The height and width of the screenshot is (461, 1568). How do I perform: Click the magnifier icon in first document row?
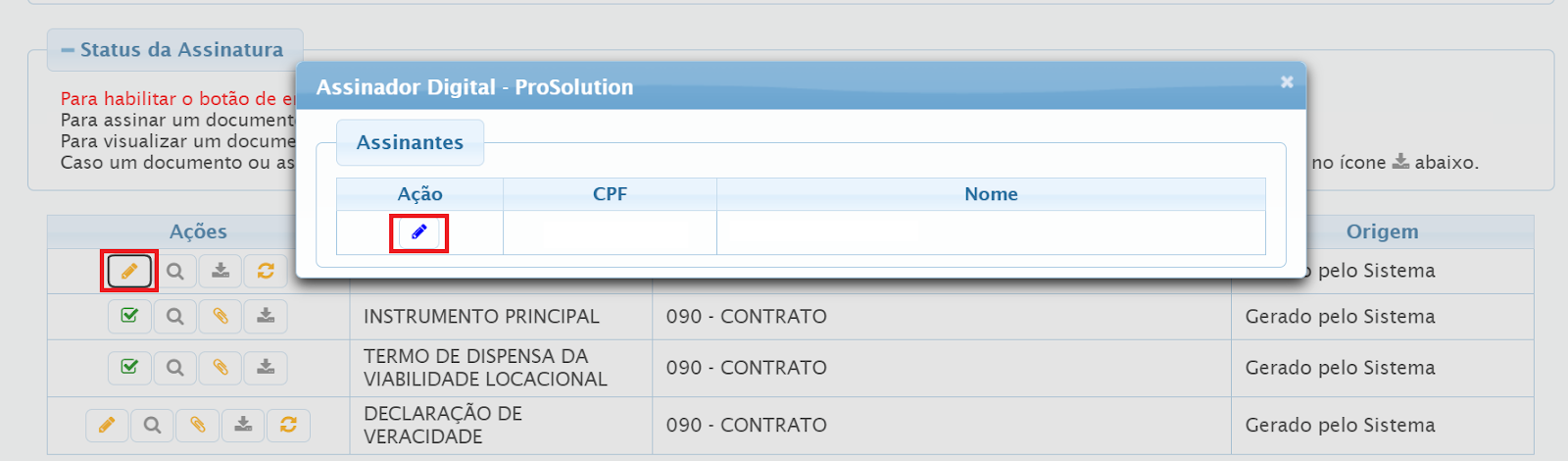pyautogui.click(x=174, y=271)
